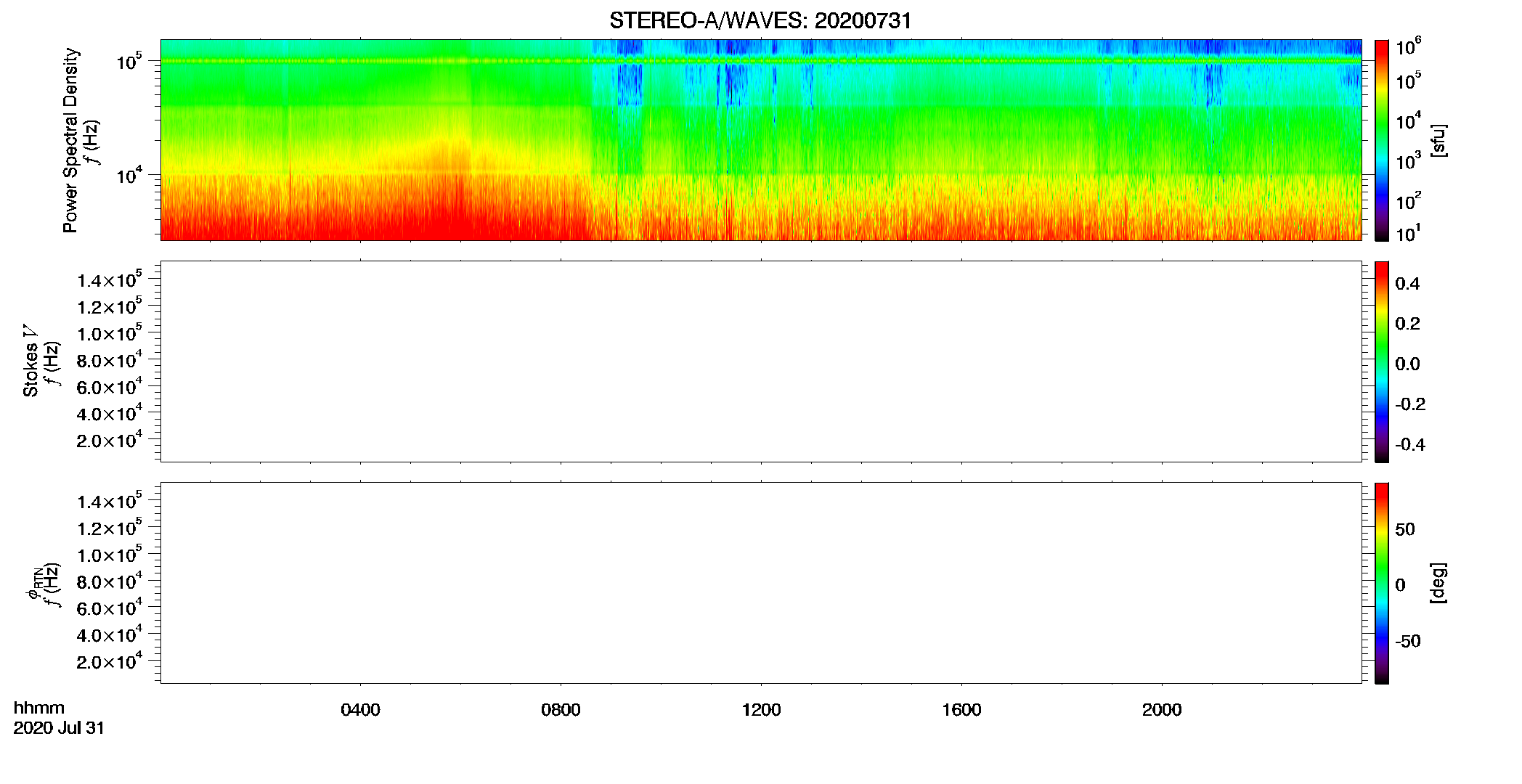The height and width of the screenshot is (784, 1522).
Task: Click the 0800 time tick label
Action: tap(561, 710)
